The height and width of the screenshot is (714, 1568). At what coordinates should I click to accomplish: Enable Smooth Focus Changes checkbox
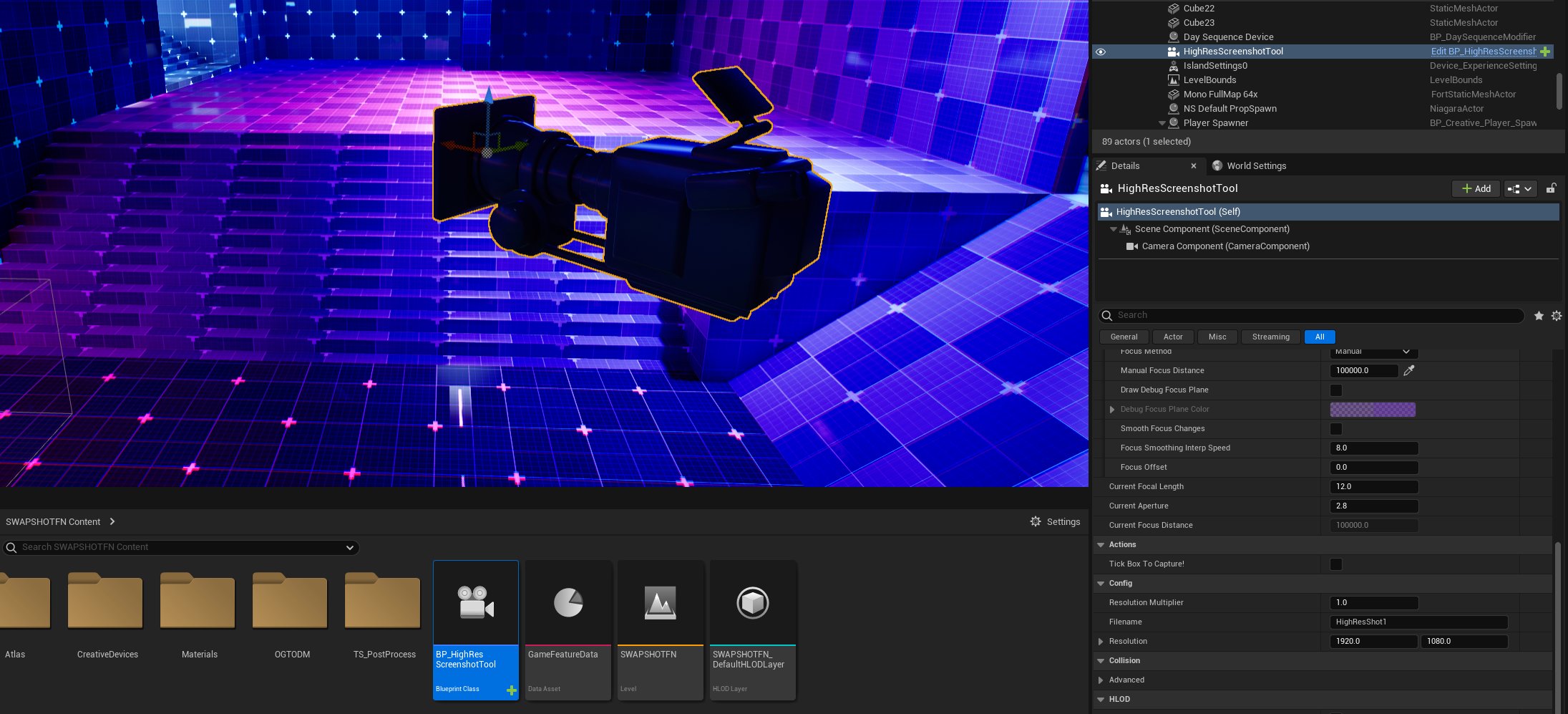[x=1336, y=429]
